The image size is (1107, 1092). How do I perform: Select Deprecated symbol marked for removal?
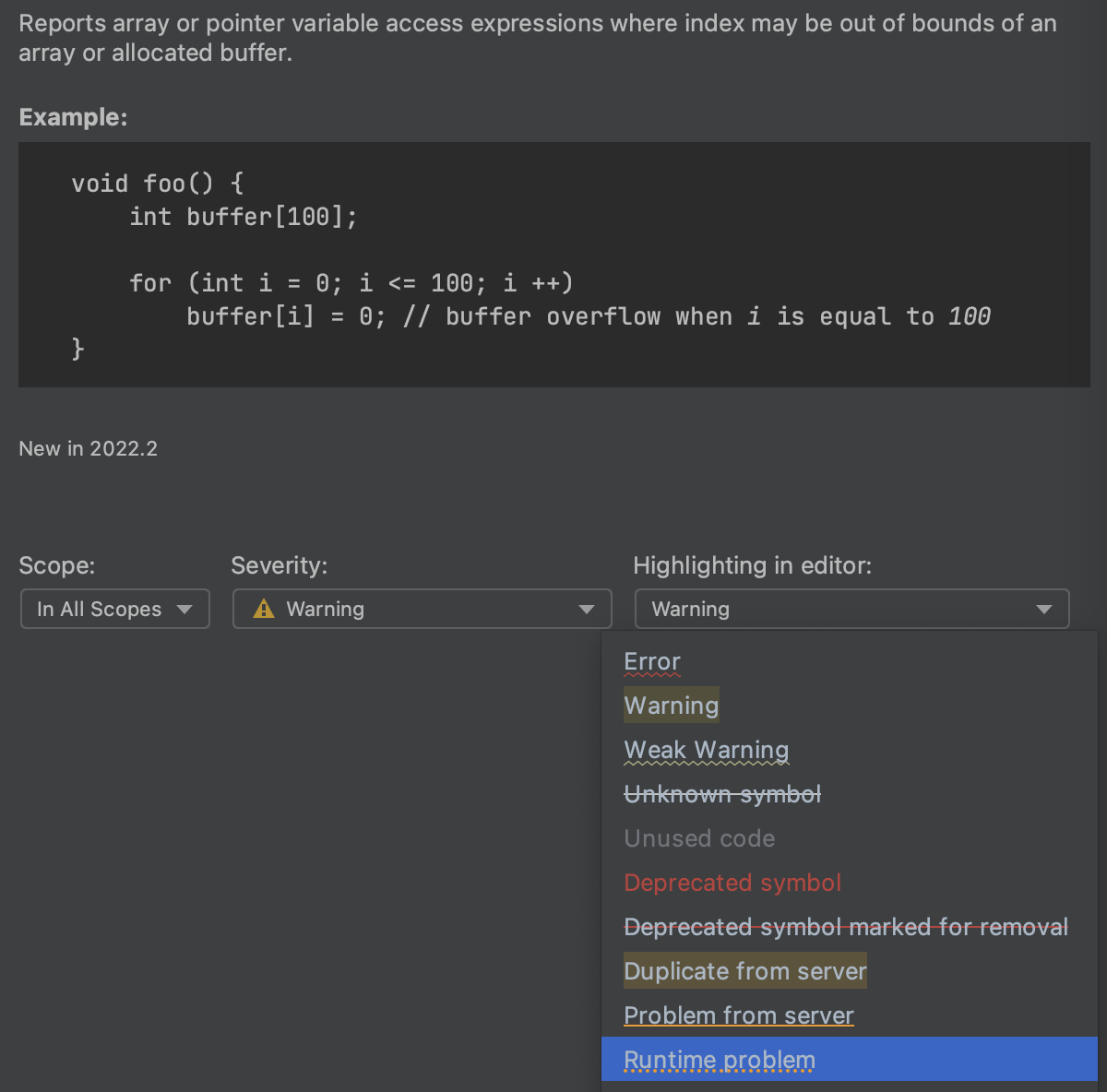[850, 927]
